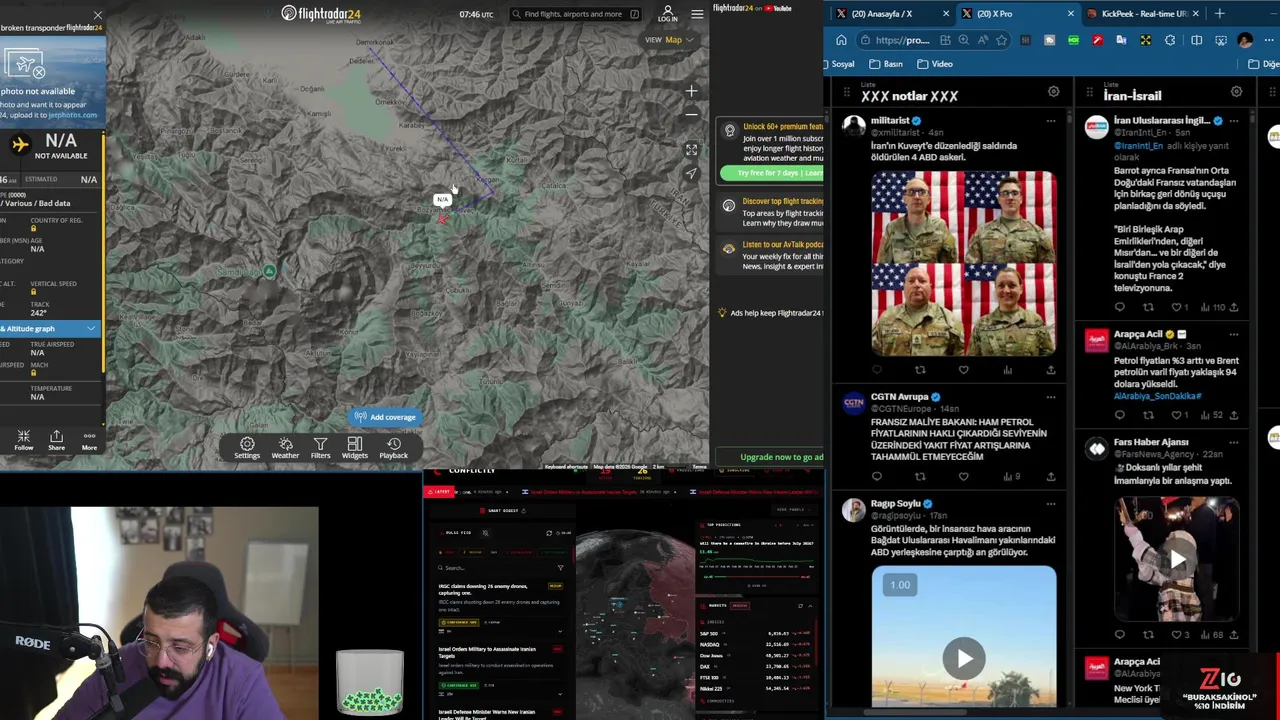Image resolution: width=1280 pixels, height=720 pixels.
Task: Open #AlArabiya_SonDakika hashtag link
Action: tap(1158, 396)
